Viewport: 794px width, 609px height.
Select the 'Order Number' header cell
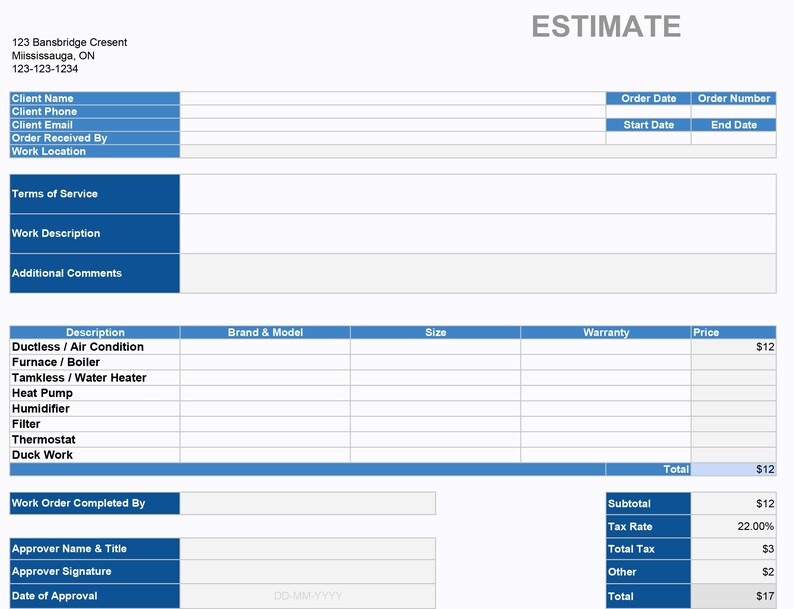pos(734,98)
